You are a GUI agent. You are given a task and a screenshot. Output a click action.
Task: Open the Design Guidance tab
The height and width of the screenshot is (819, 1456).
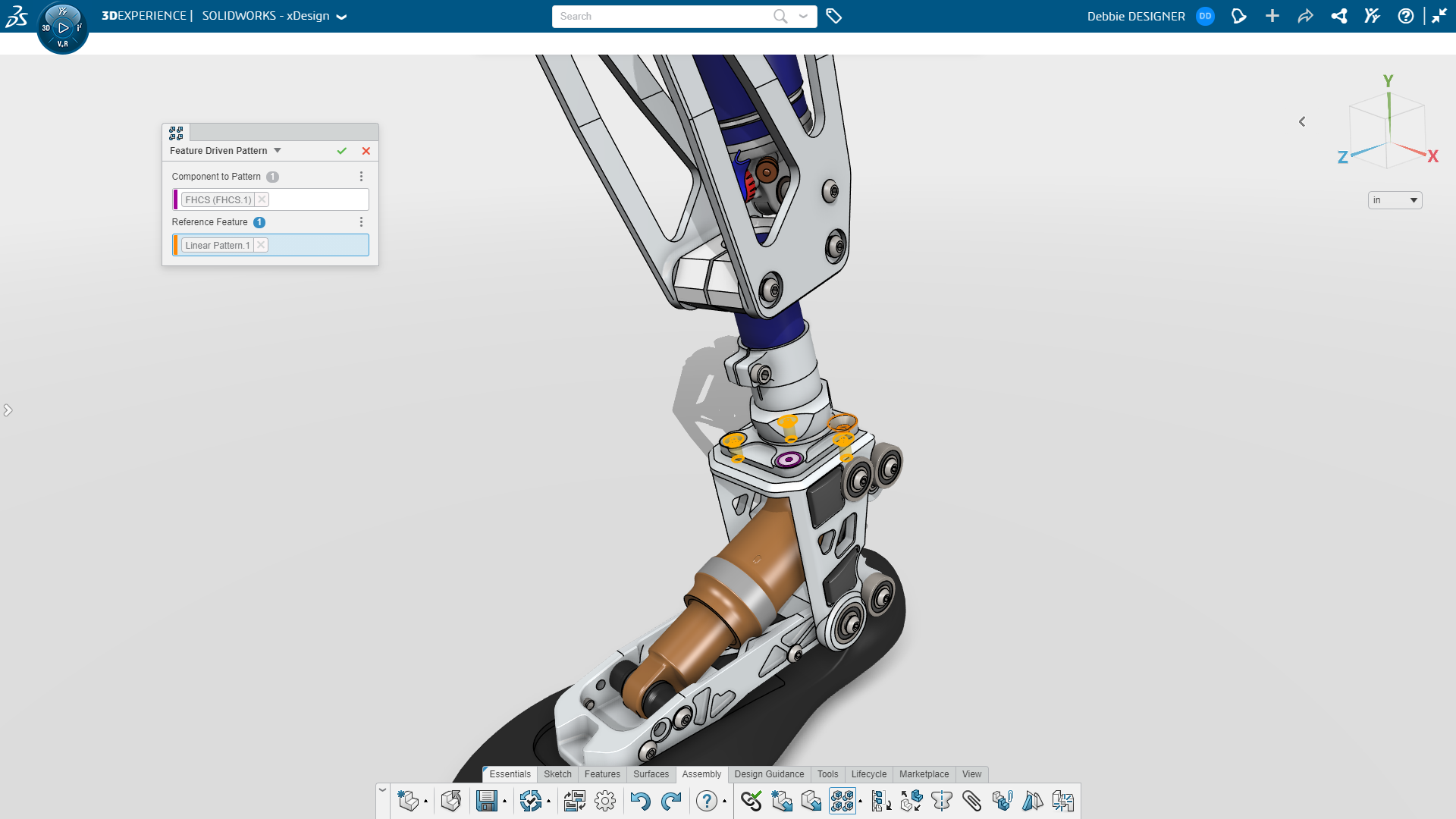pyautogui.click(x=769, y=774)
